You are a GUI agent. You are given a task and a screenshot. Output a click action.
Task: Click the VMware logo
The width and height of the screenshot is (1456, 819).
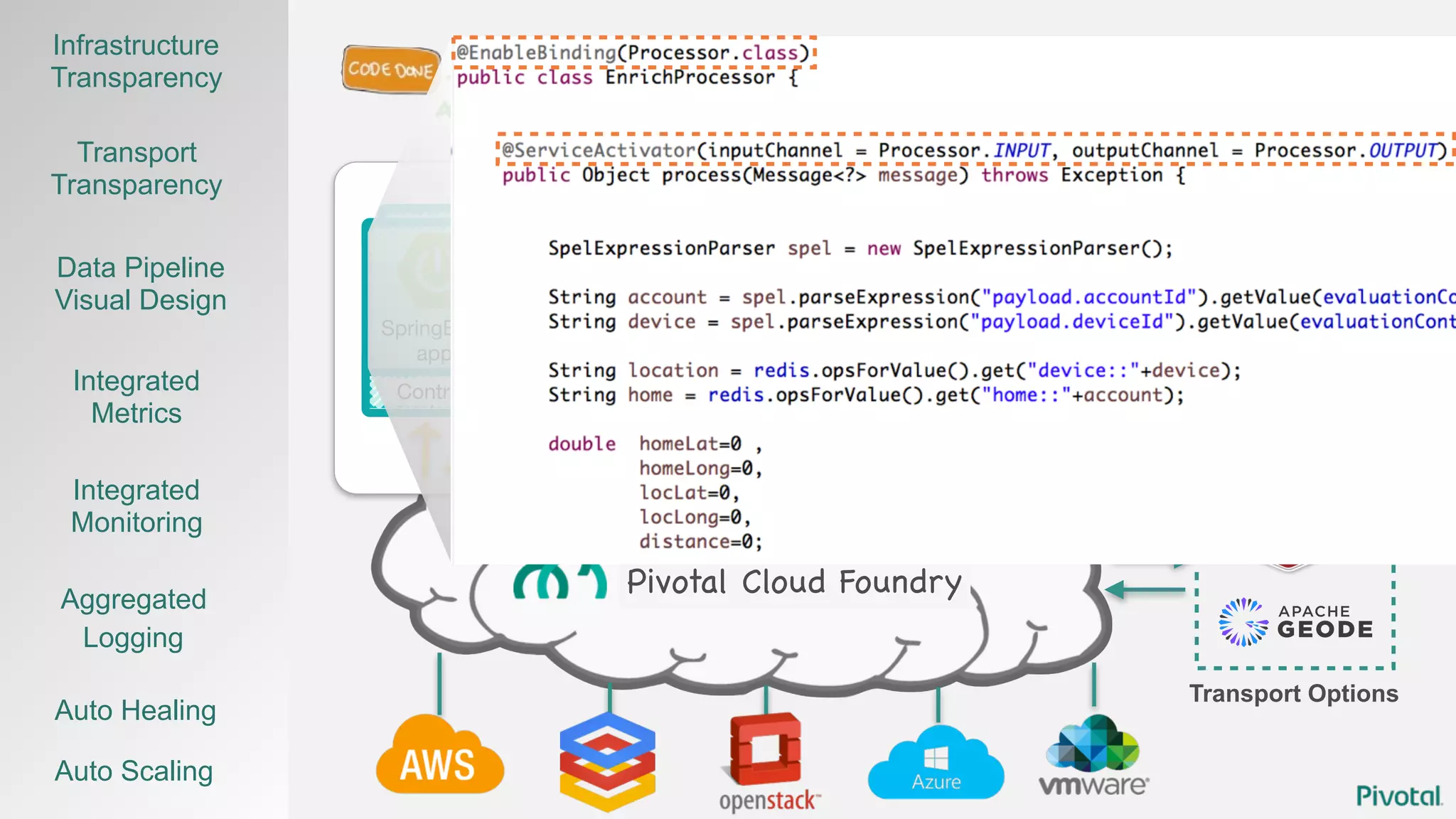point(1093,756)
